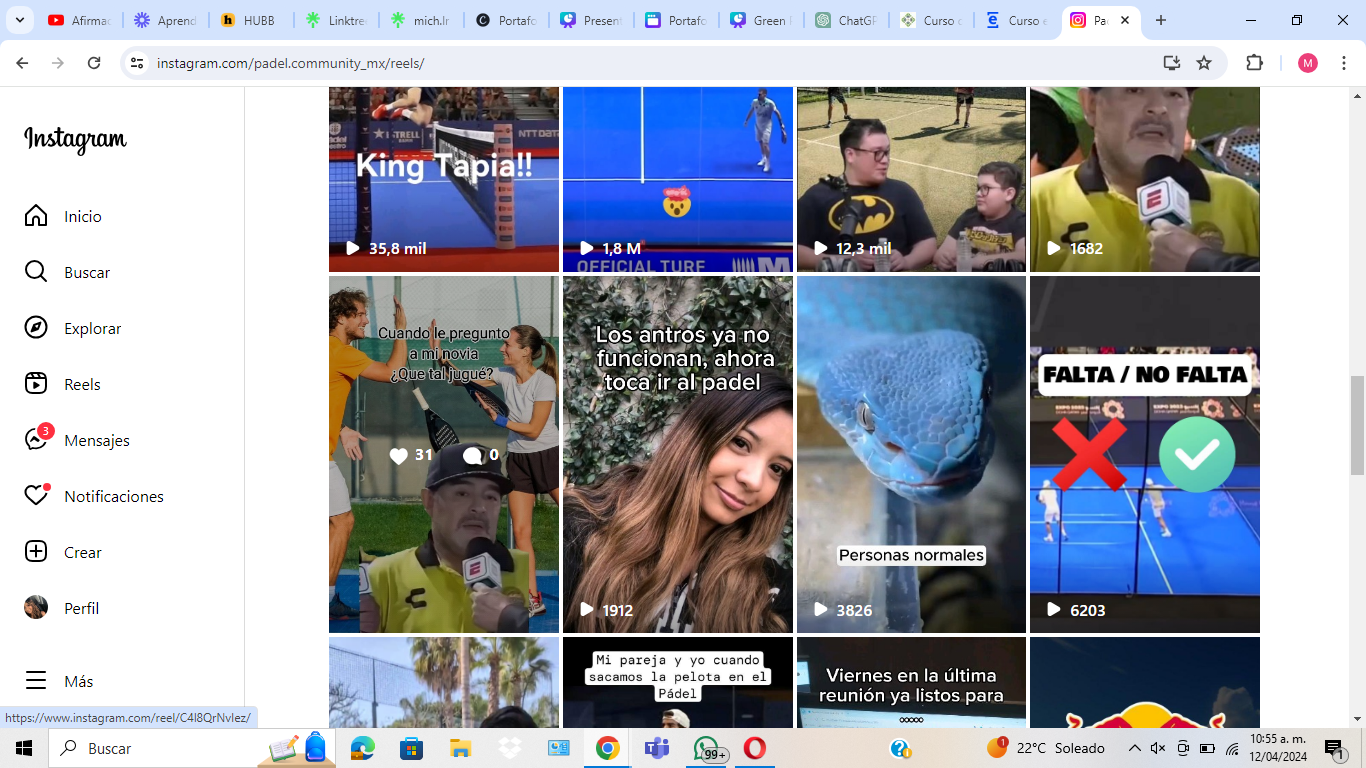Open Notificaciones heart icon
The width and height of the screenshot is (1366, 768).
click(x=36, y=496)
